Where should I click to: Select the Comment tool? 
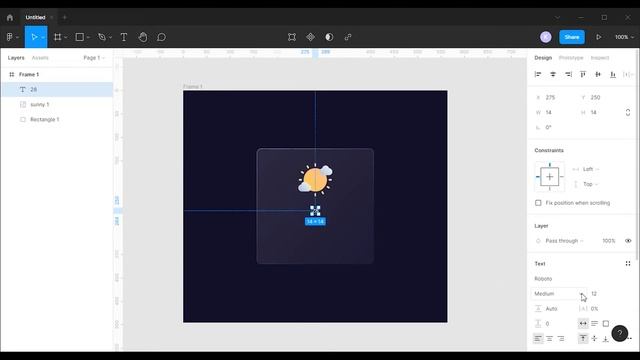tap(162, 37)
